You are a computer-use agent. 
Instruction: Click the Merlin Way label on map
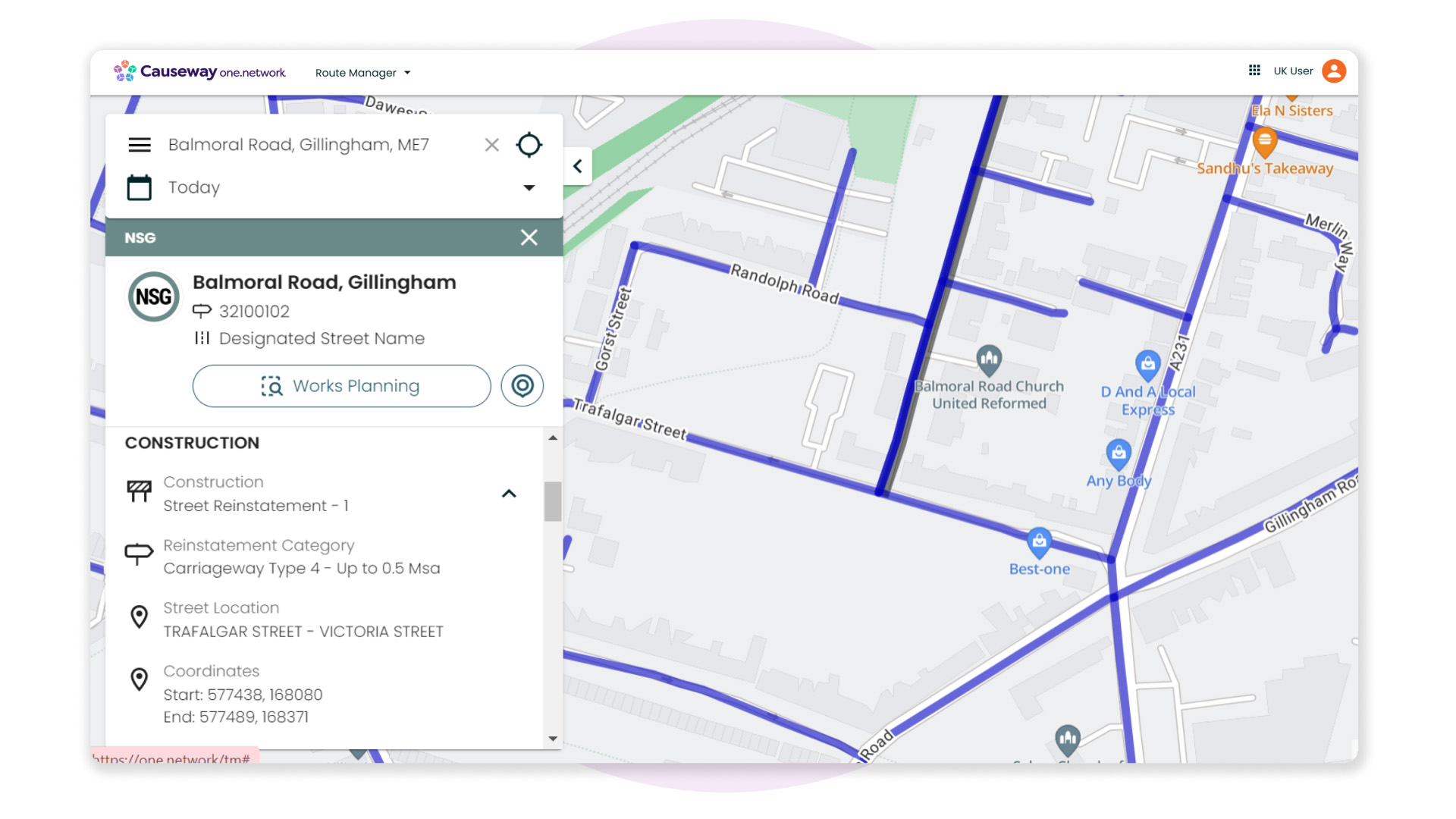[1332, 241]
